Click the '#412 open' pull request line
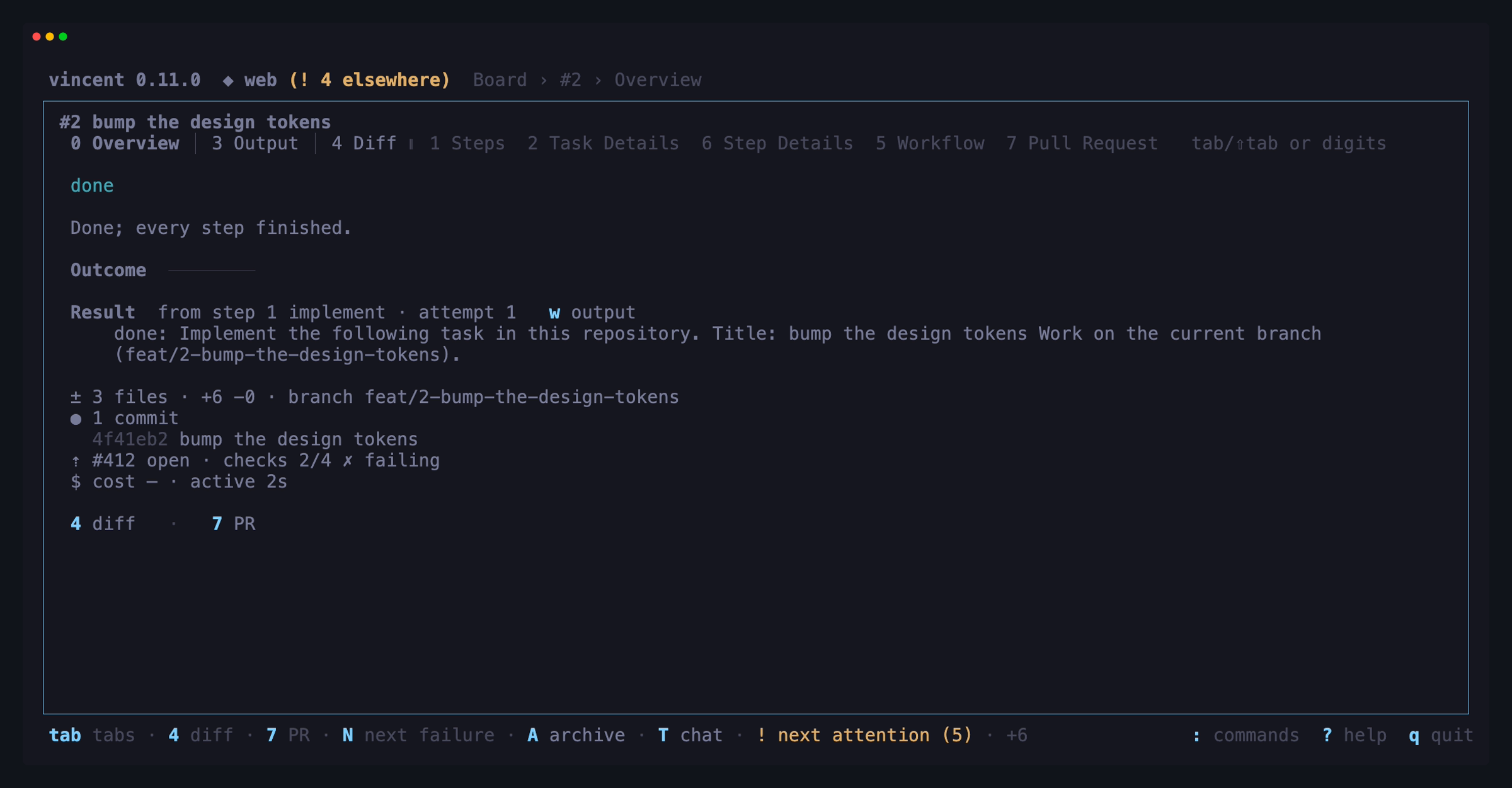Viewport: 1512px width, 788px height. [255, 461]
